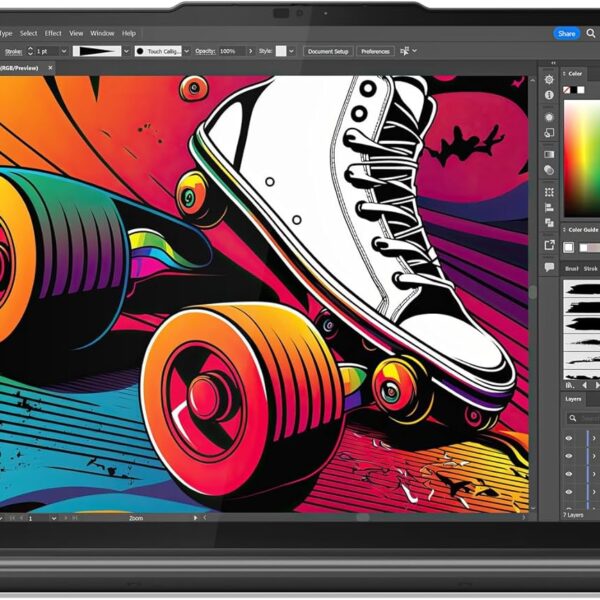Click the Opacity label link

point(205,51)
